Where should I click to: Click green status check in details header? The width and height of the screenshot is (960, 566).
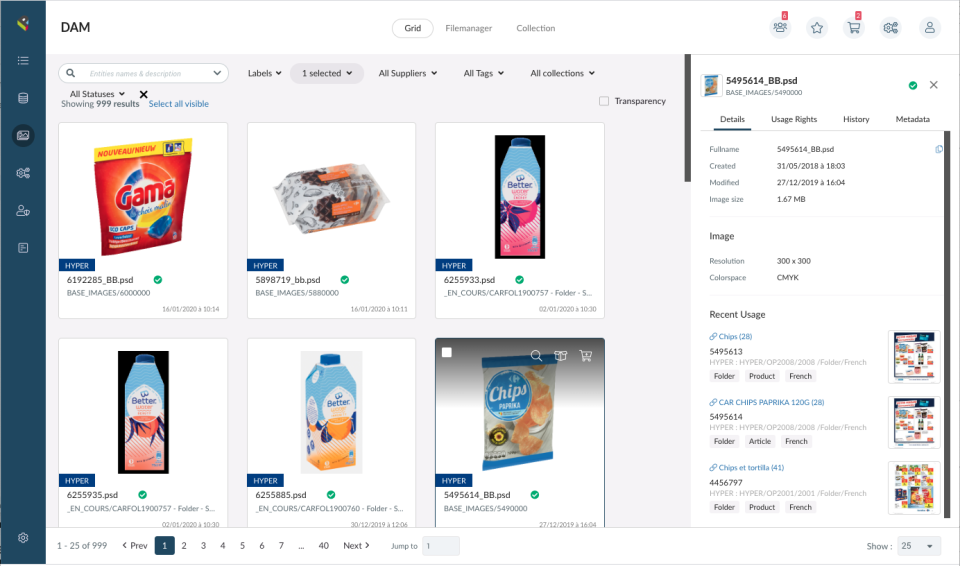coord(913,85)
